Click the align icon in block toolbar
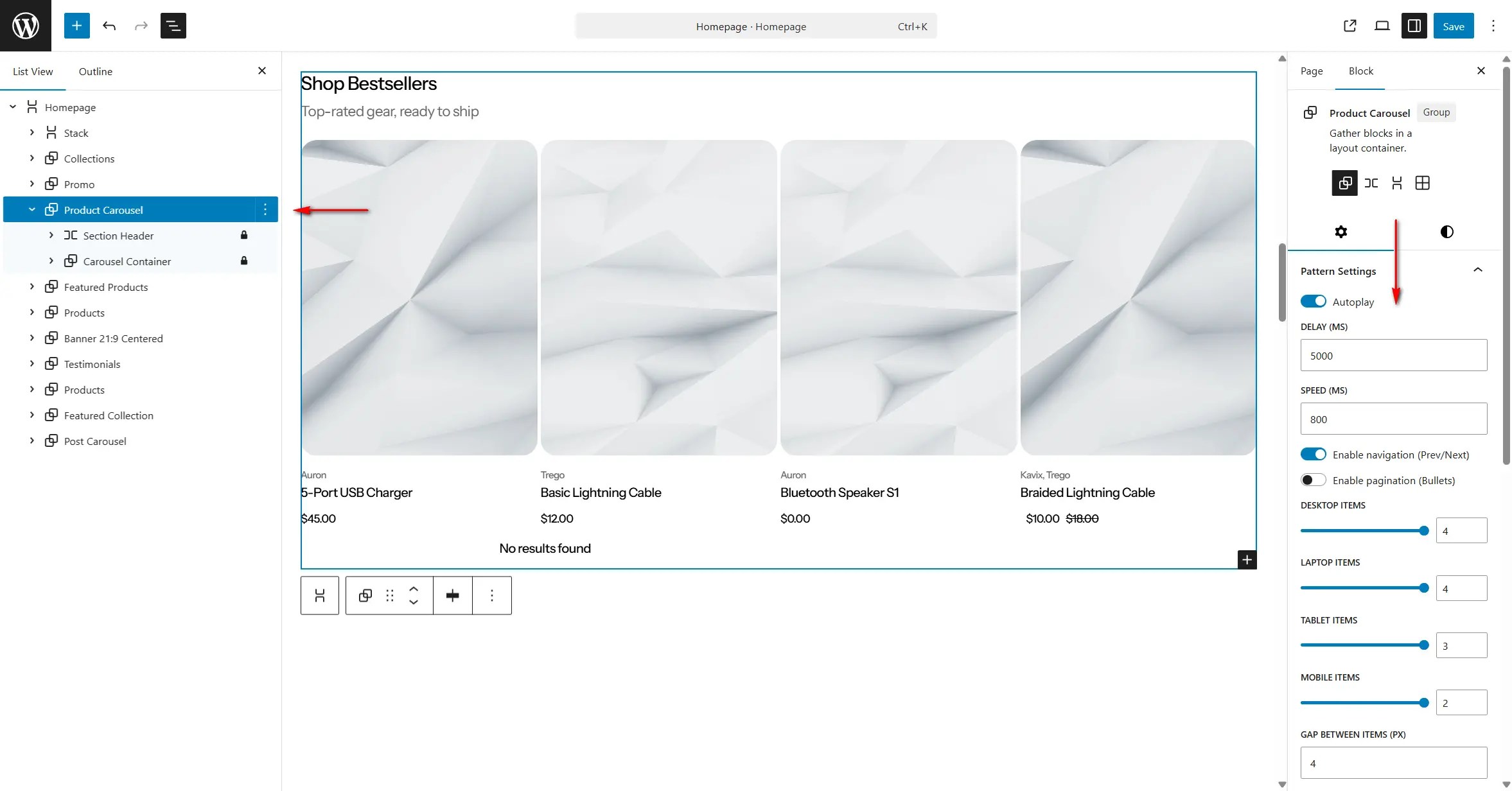Screen dimensions: 1512x791 [452, 596]
